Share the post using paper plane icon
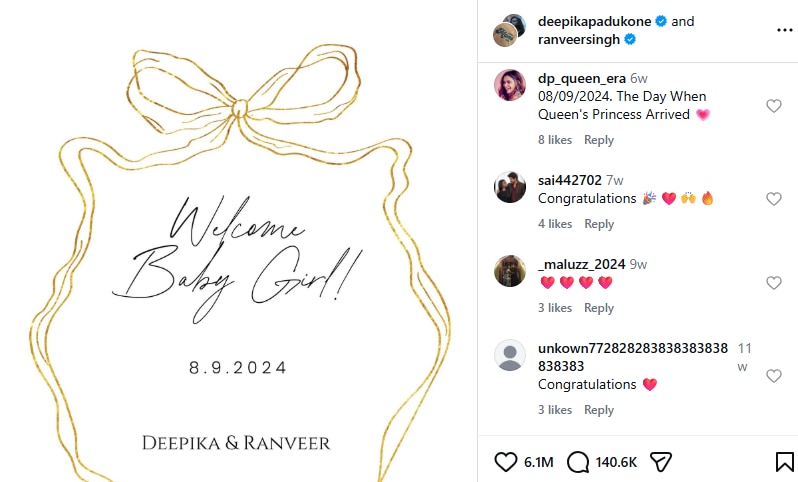Image resolution: width=798 pixels, height=482 pixels. pos(661,462)
